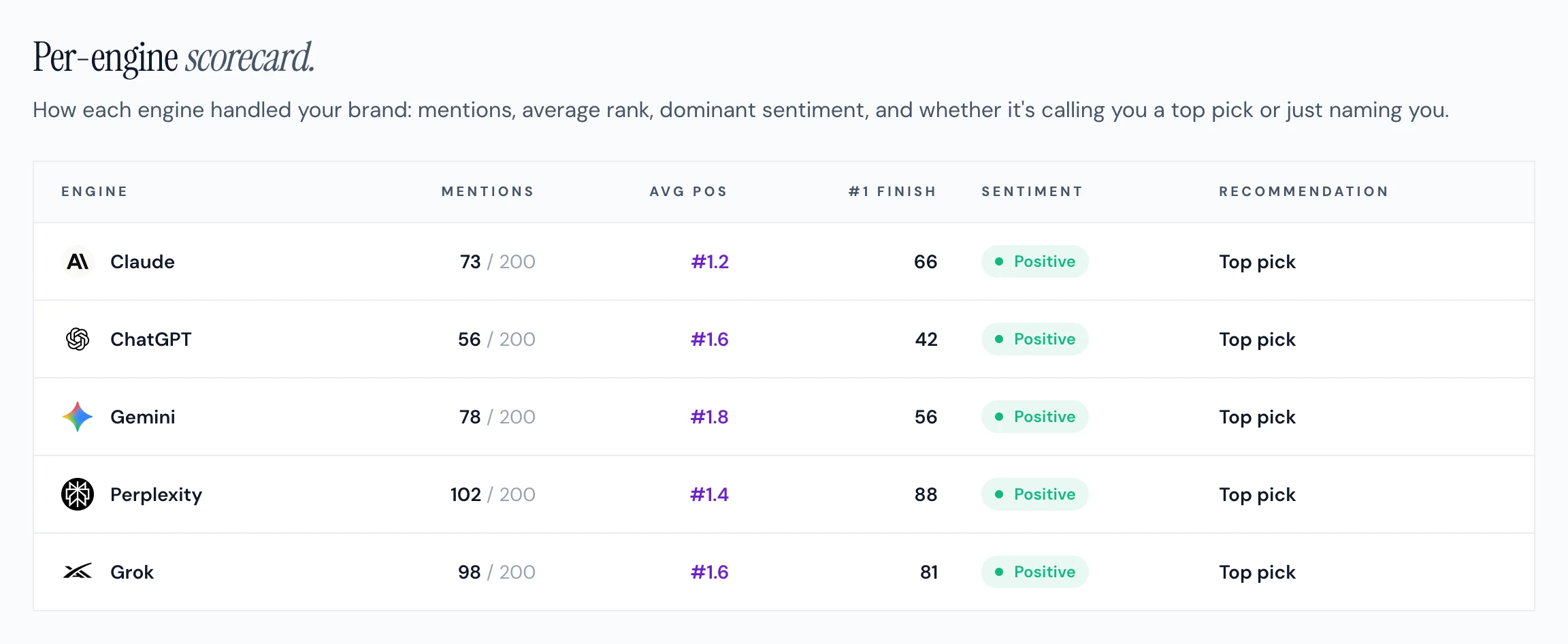The image size is (1568, 644).
Task: Select the SENTIMENT column header
Action: point(1032,191)
